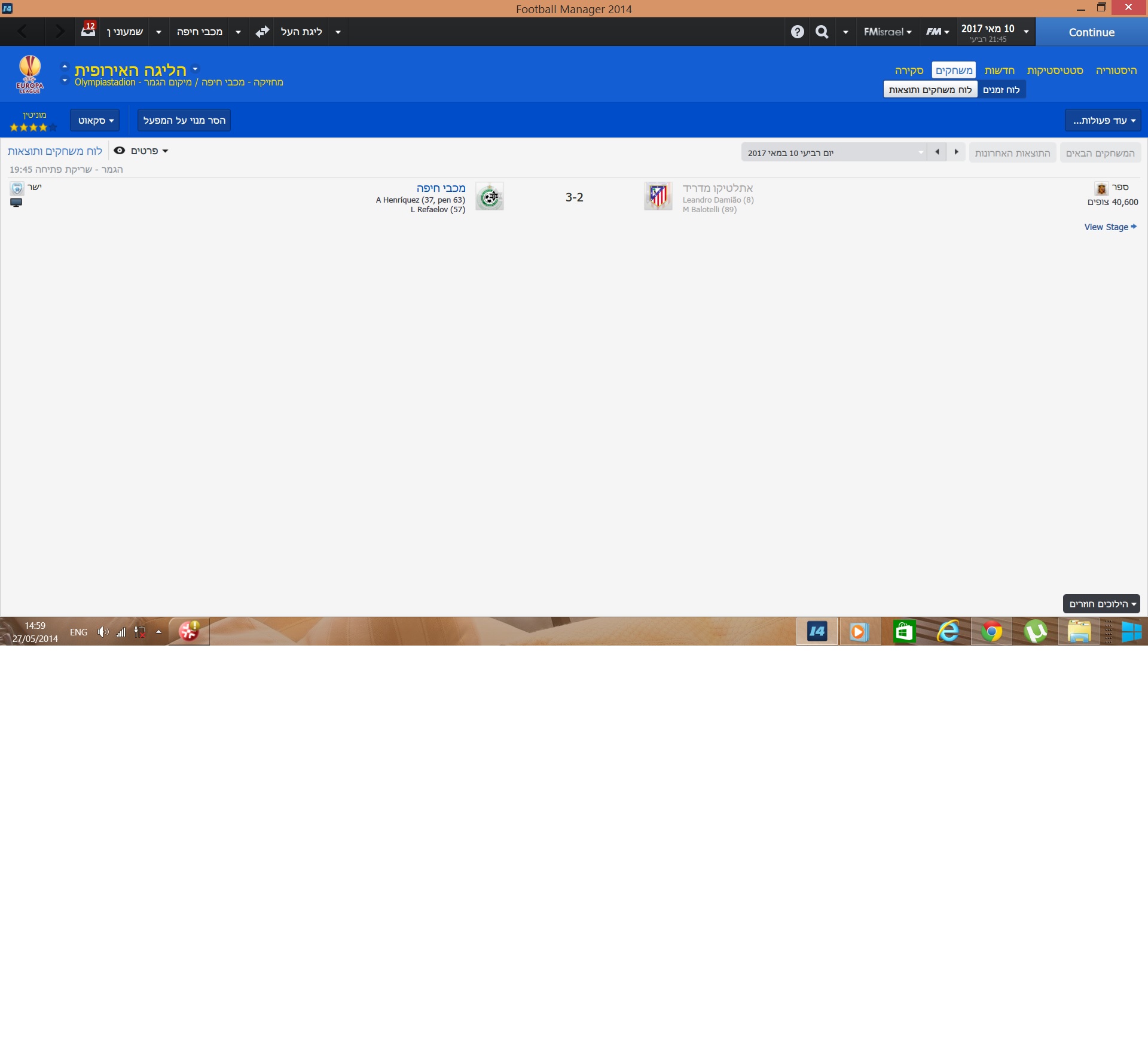Click the swap arrows icon in top bar
Screen dimensions: 1148x1064
point(262,32)
